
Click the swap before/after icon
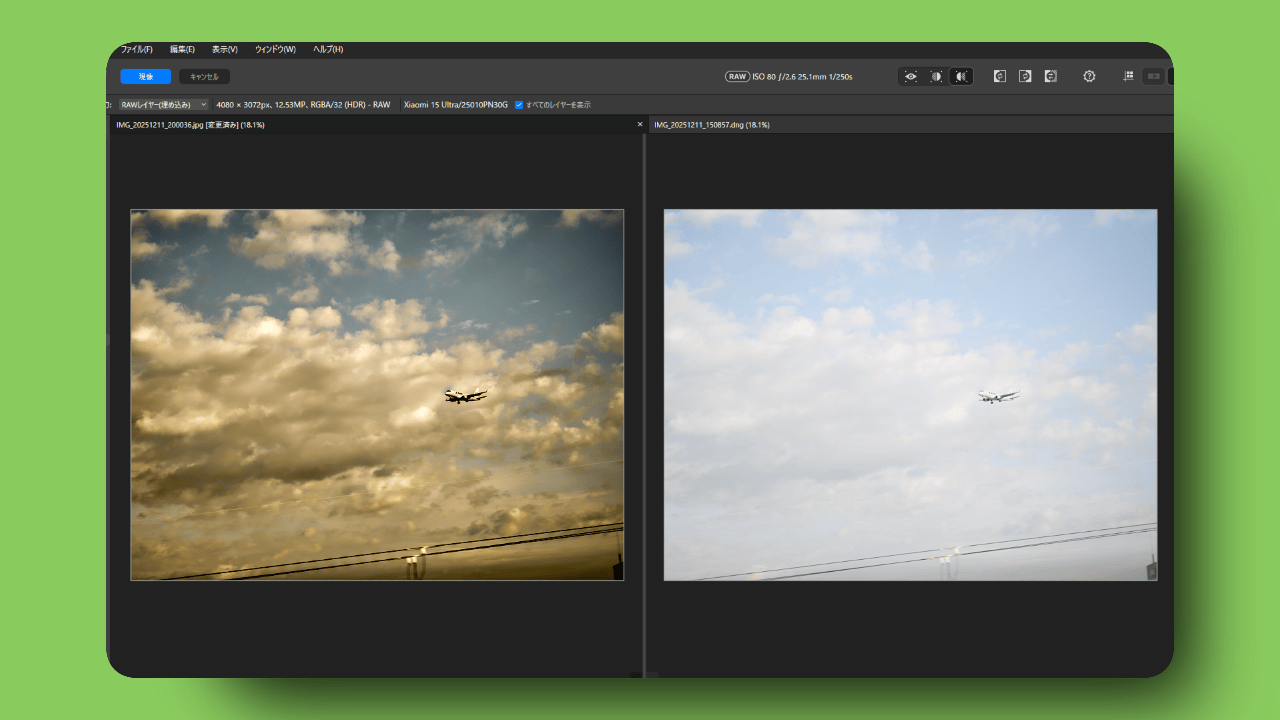(x=1050, y=76)
